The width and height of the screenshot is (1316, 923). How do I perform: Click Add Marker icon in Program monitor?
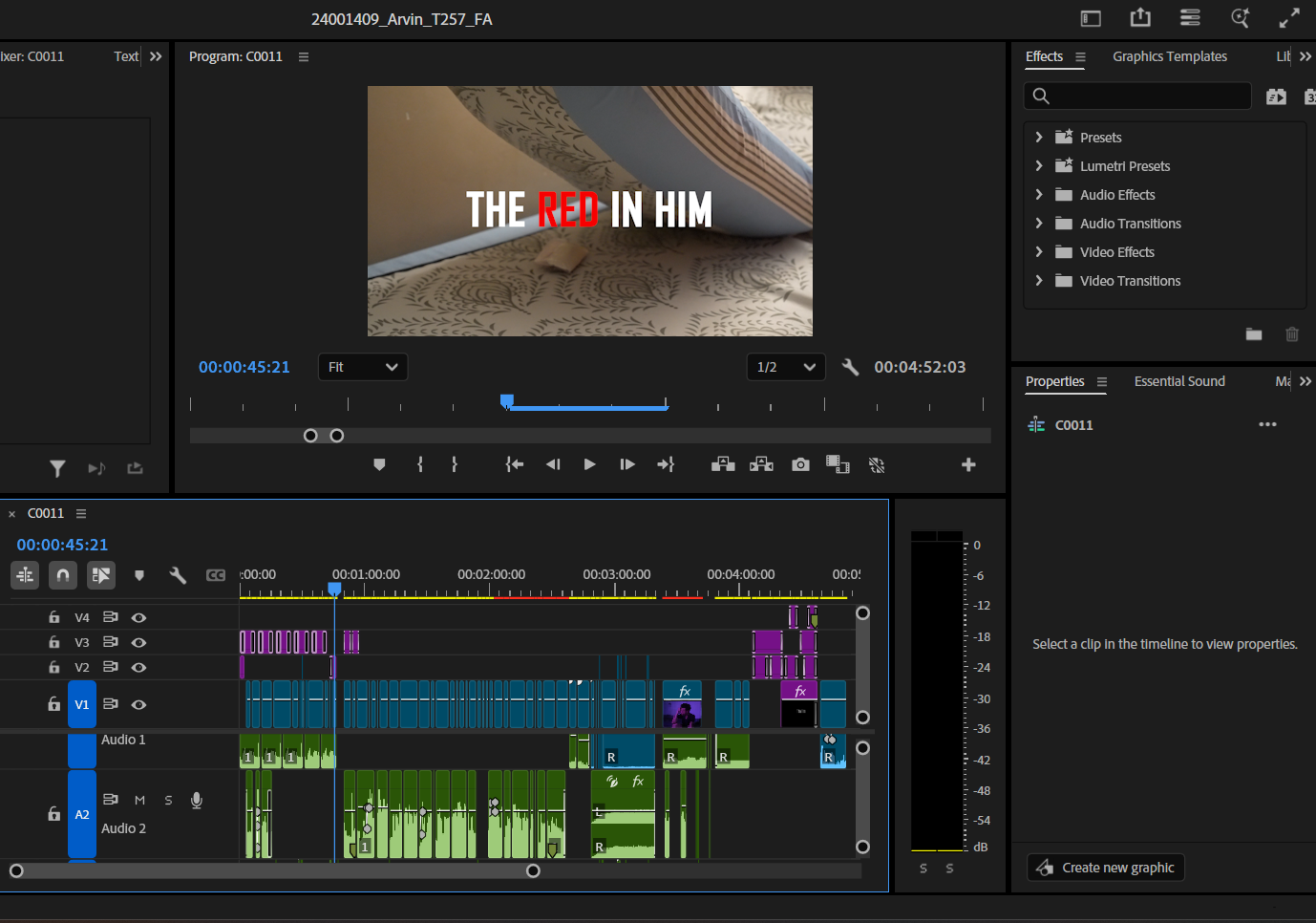pyautogui.click(x=379, y=464)
